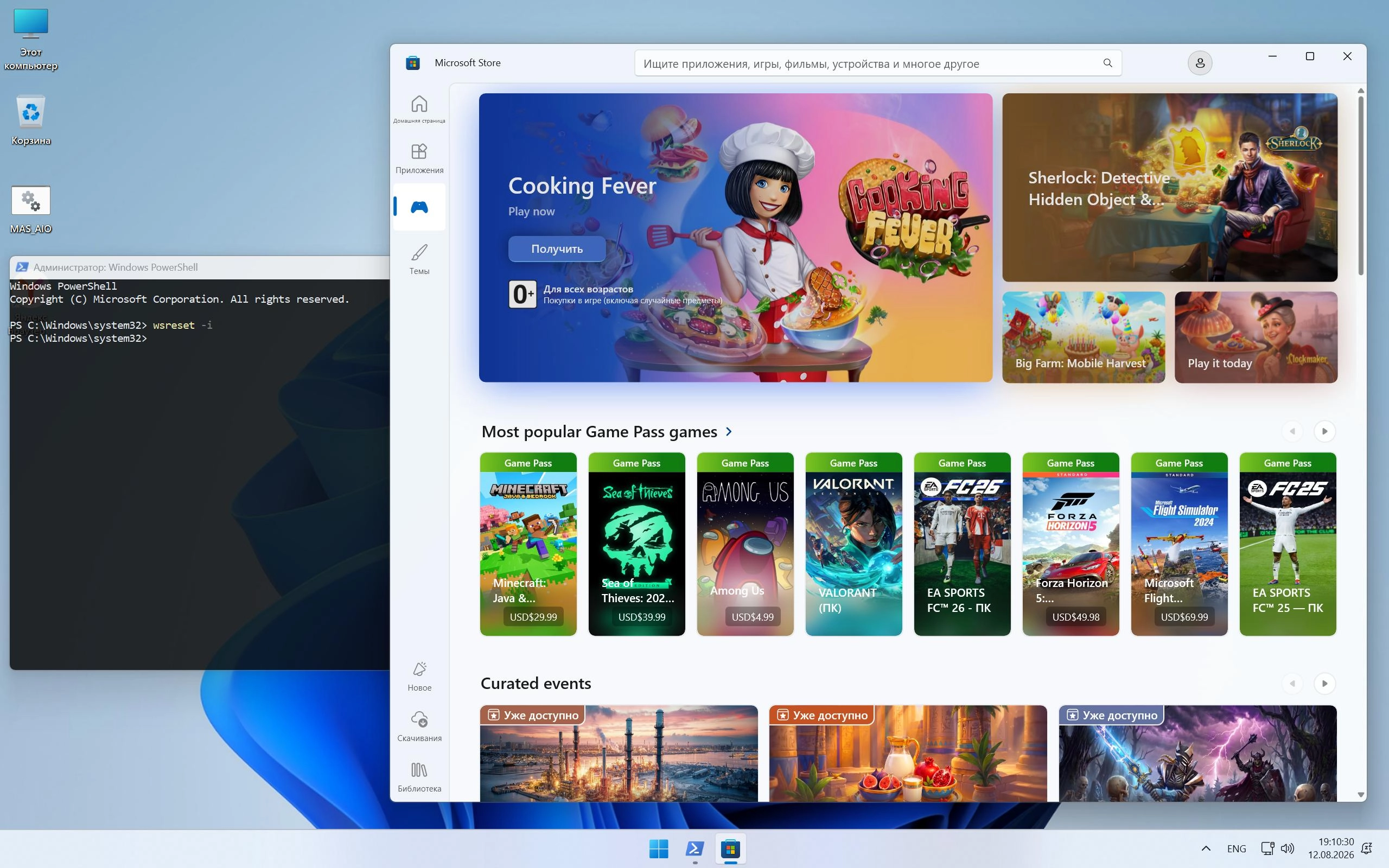Open Sea of Thieves game card

636,544
